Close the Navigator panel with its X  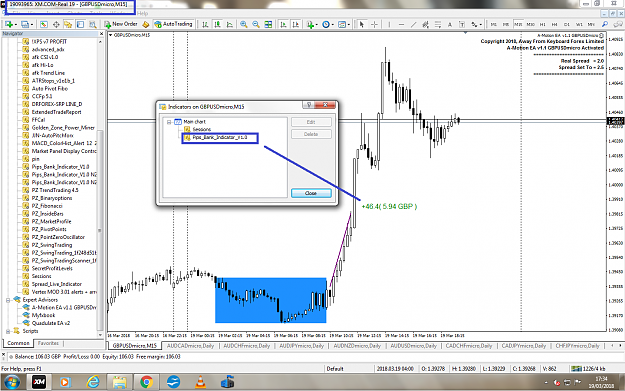101,34
